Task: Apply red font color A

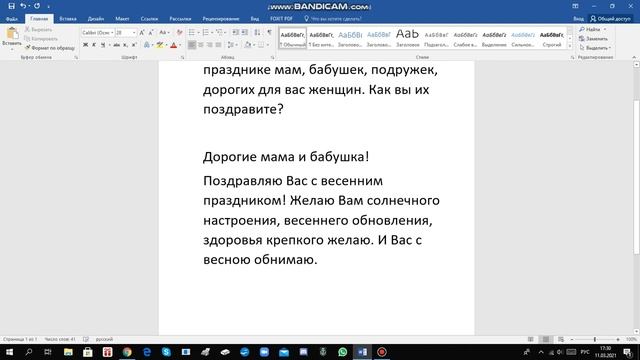Action: 173,45
